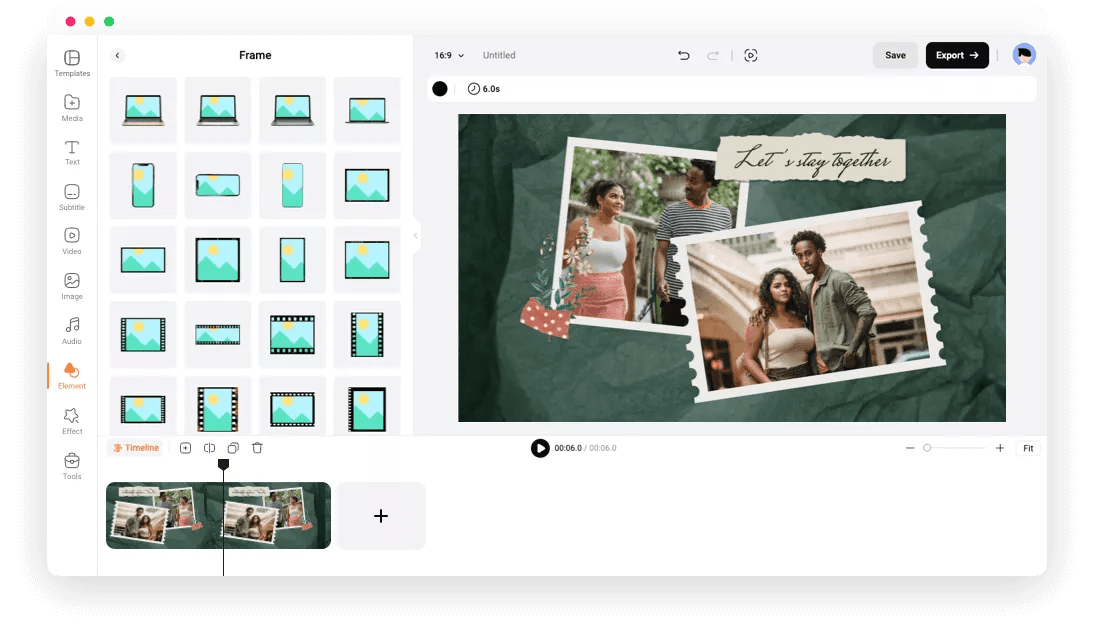Open the Audio library panel
This screenshot has height=635, width=1094.
click(x=71, y=331)
